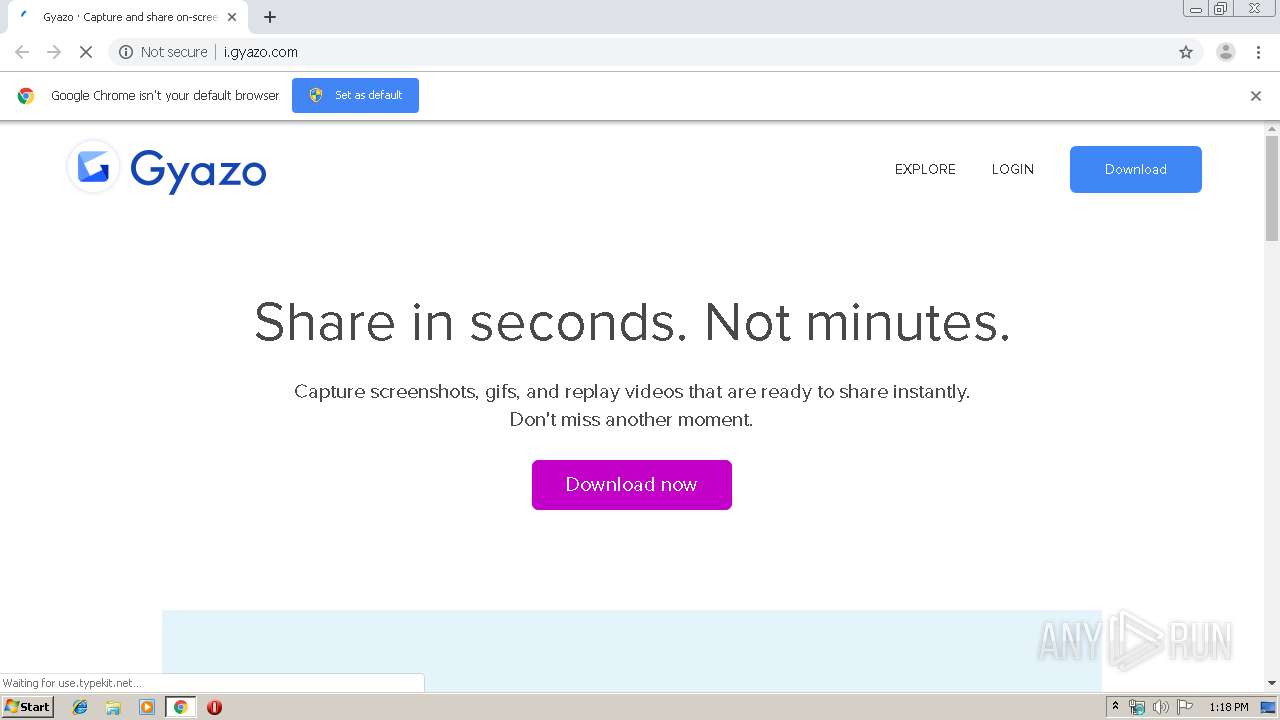Open the EXPLORE page link
The height and width of the screenshot is (720, 1280).
pyautogui.click(x=925, y=169)
